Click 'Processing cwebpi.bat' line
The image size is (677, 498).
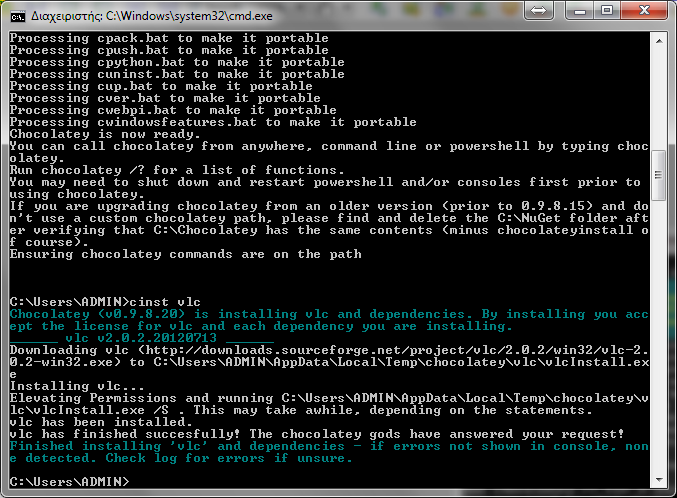pos(173,110)
